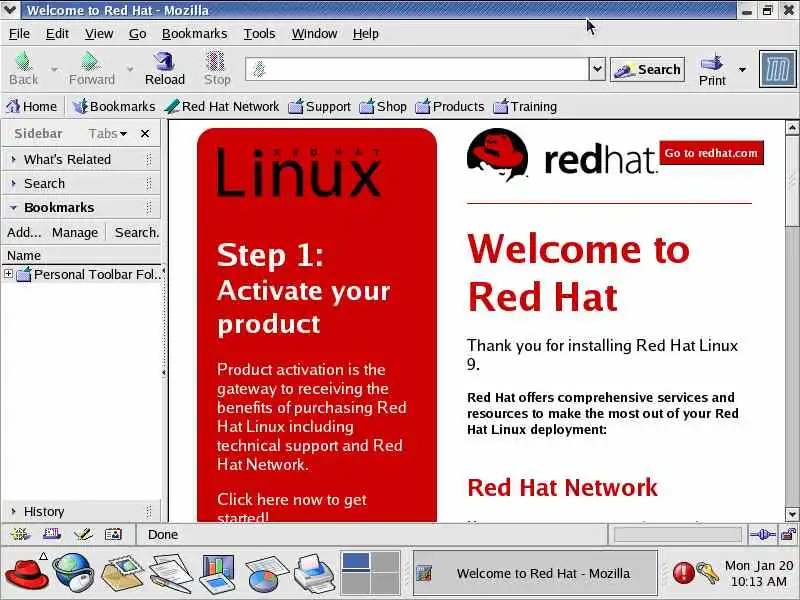
Task: Expand the Personal Toolbar Folder tree node
Action: coord(8,274)
